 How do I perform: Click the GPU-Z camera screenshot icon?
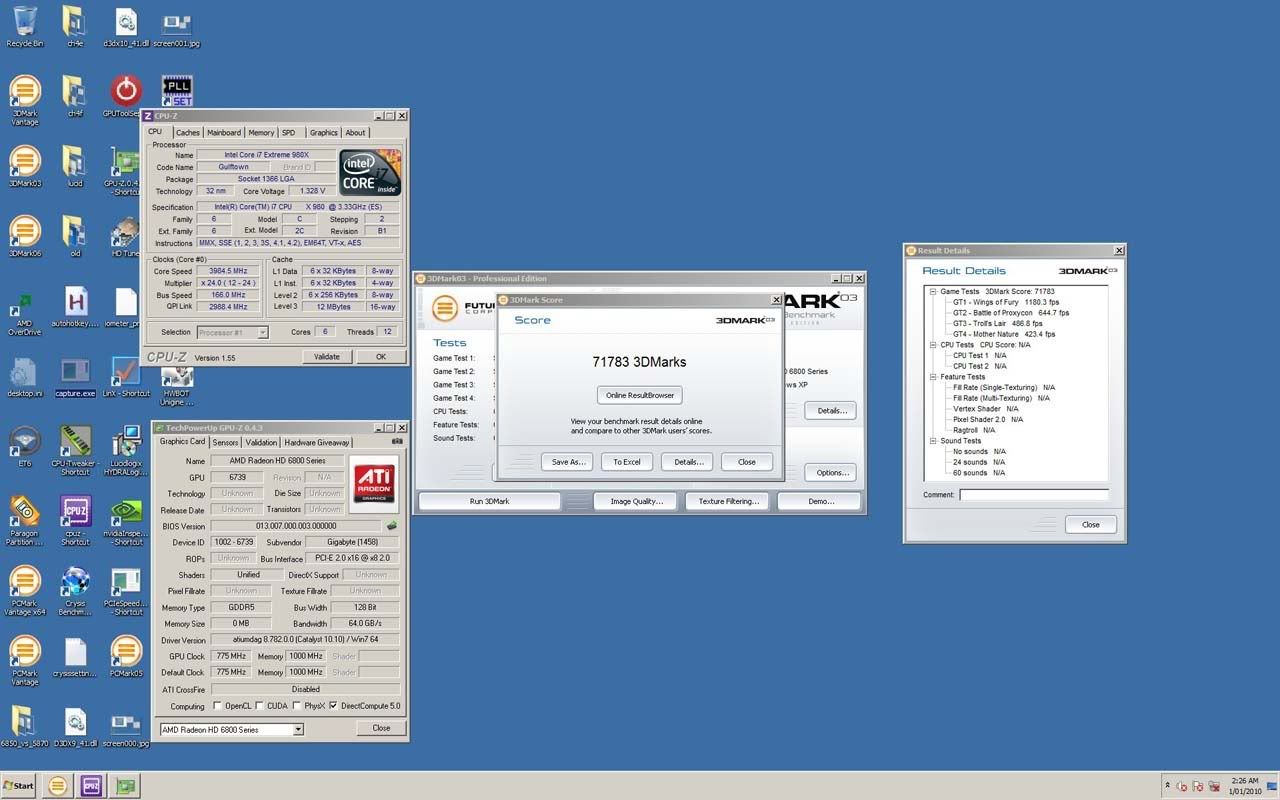pos(397,441)
